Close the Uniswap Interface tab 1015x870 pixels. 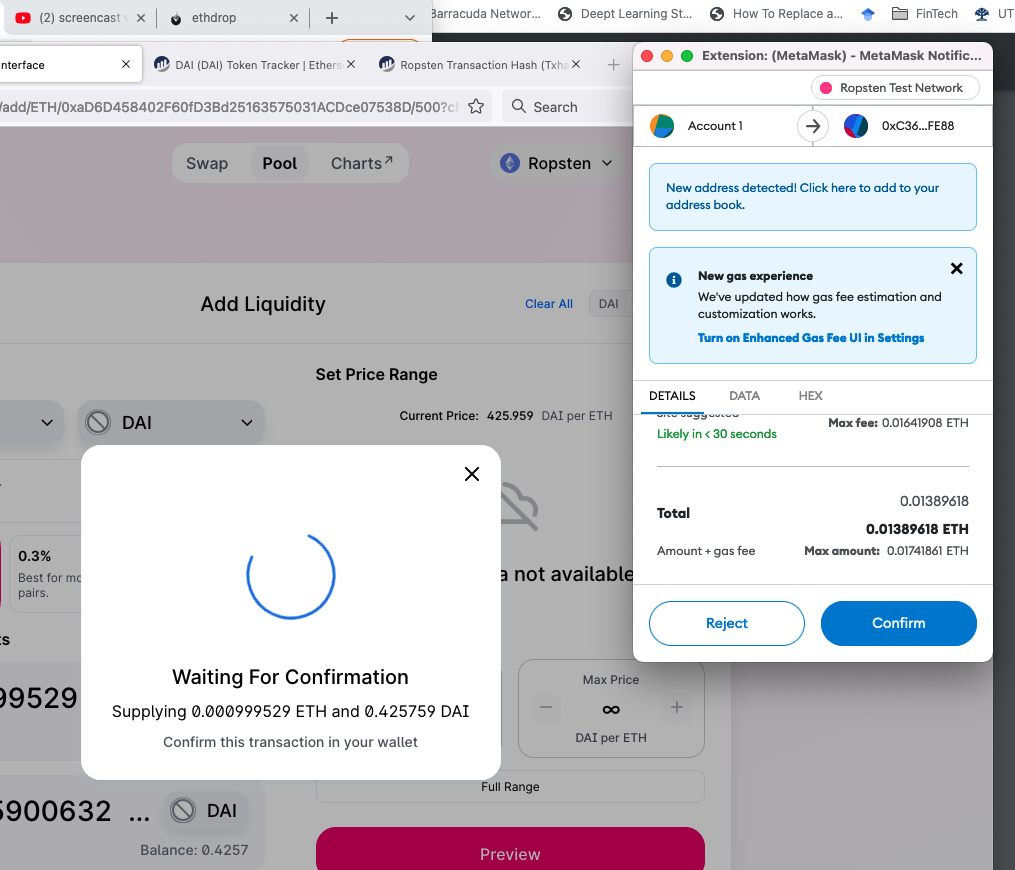point(126,64)
